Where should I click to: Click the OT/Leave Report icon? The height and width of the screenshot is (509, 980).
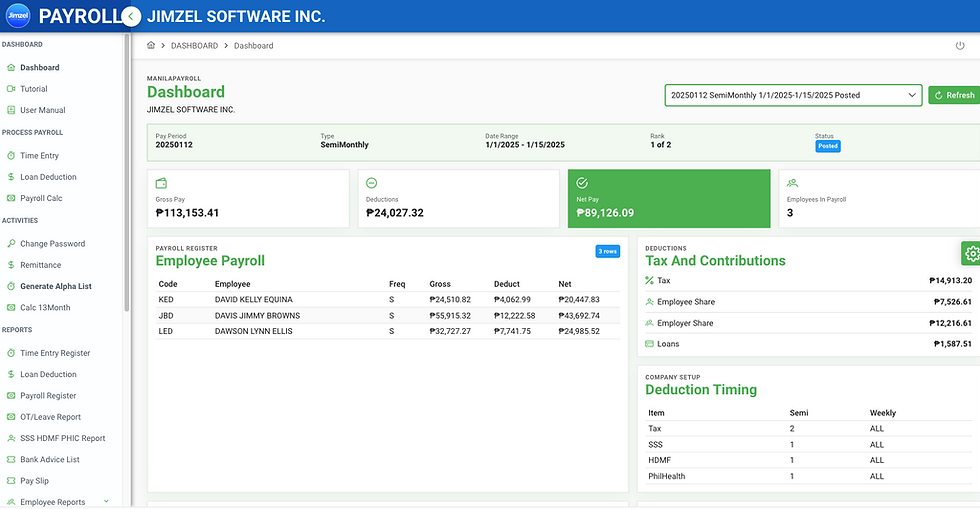click(x=11, y=417)
